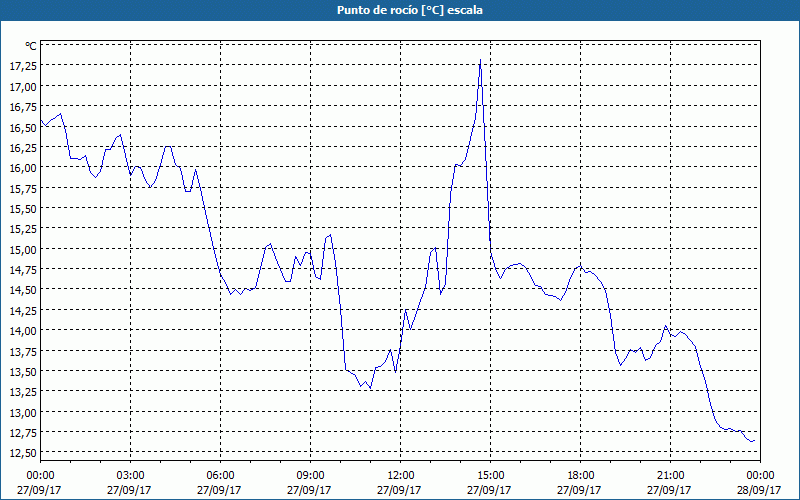Image resolution: width=800 pixels, height=500 pixels.
Task: Select the 13,75 y-axis value
Action: click(x=23, y=352)
